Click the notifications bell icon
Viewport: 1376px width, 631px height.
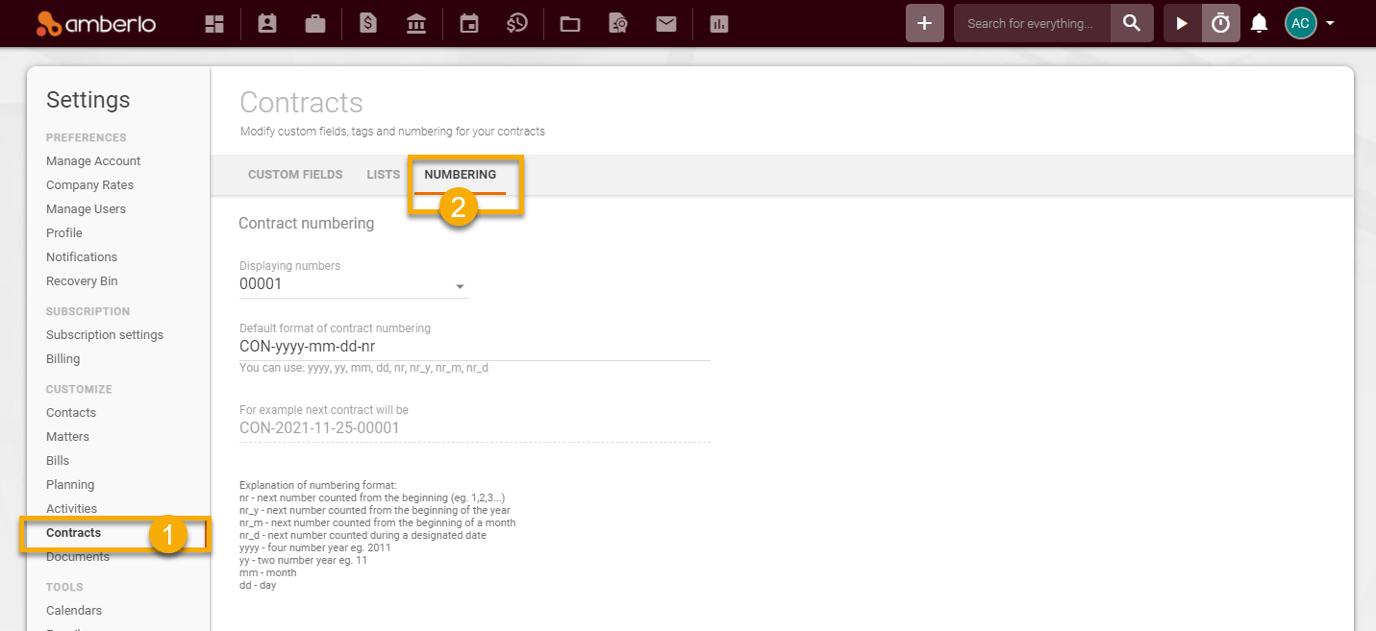(1259, 24)
